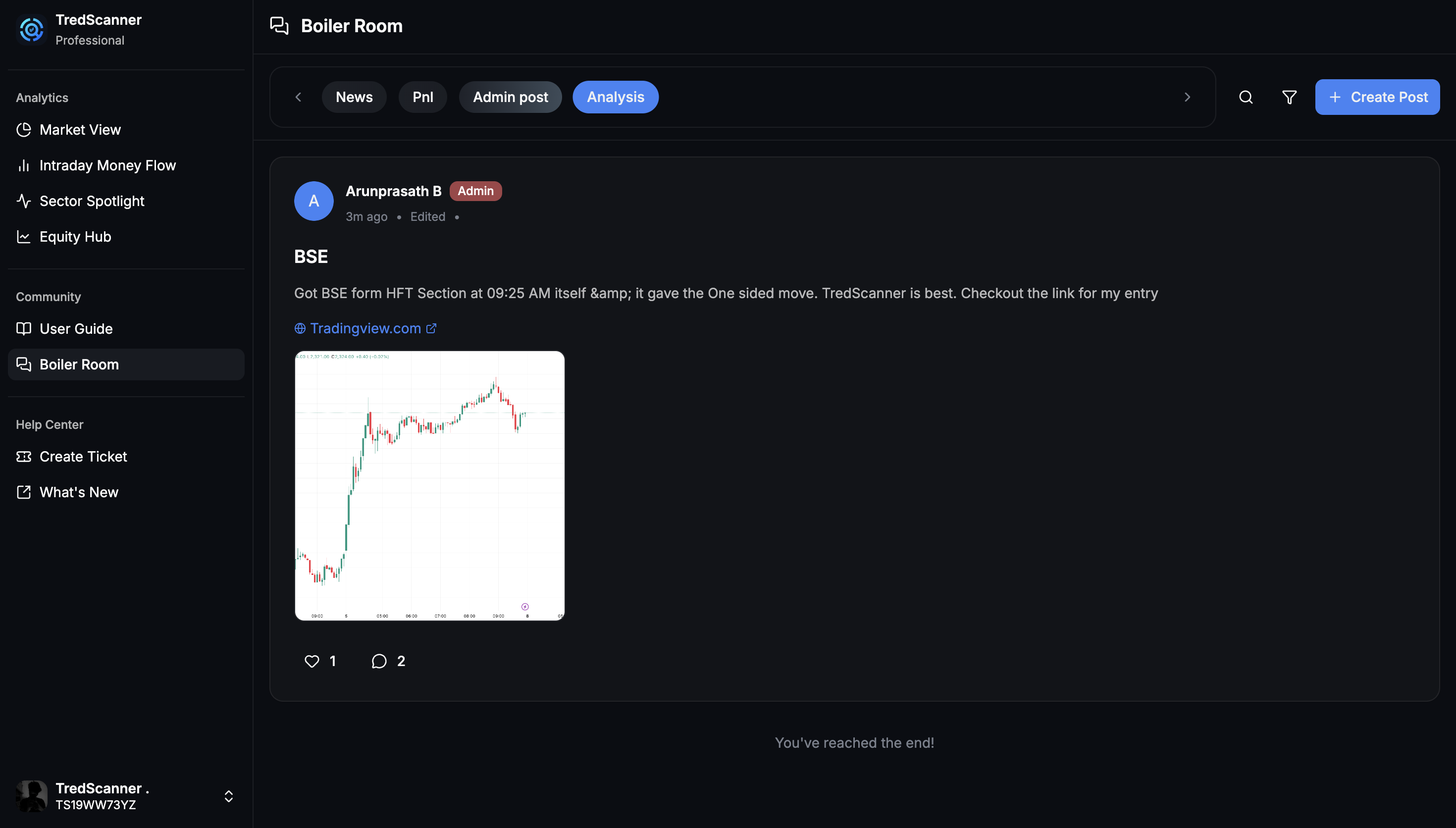Toggle the Admin post filter chip
The width and height of the screenshot is (1456, 828).
pyautogui.click(x=510, y=97)
